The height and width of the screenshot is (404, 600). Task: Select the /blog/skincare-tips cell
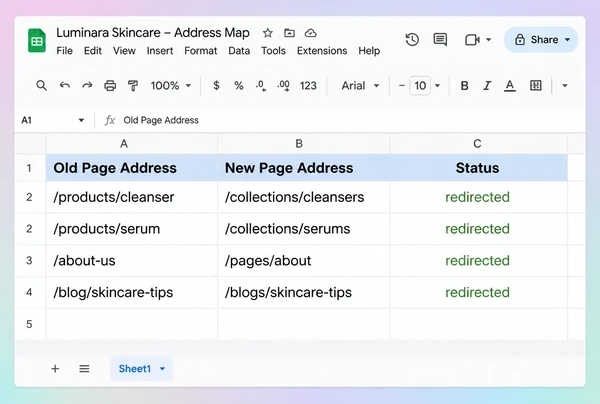132,292
